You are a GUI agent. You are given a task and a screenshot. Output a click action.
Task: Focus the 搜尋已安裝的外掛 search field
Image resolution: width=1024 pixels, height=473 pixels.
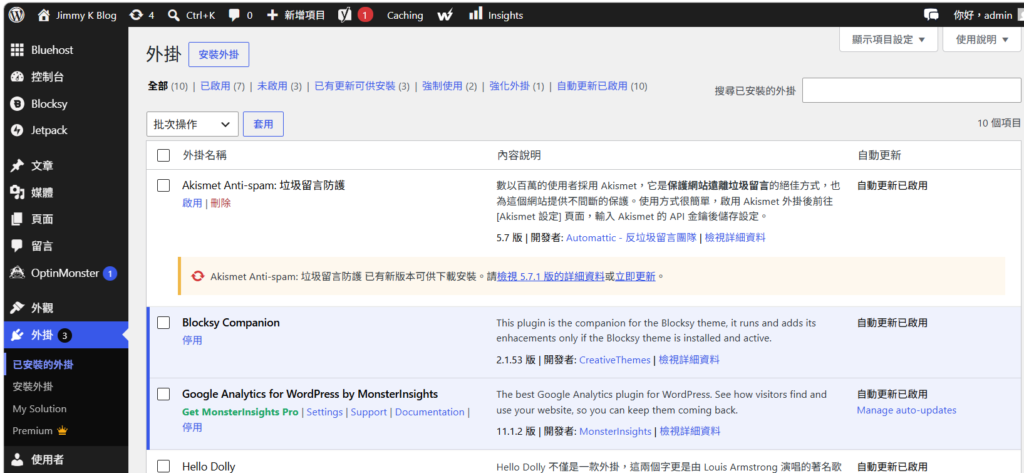click(912, 90)
